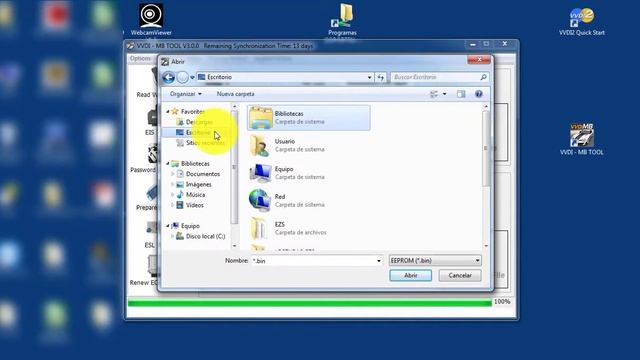Select the Equipo tree header

pos(185,226)
